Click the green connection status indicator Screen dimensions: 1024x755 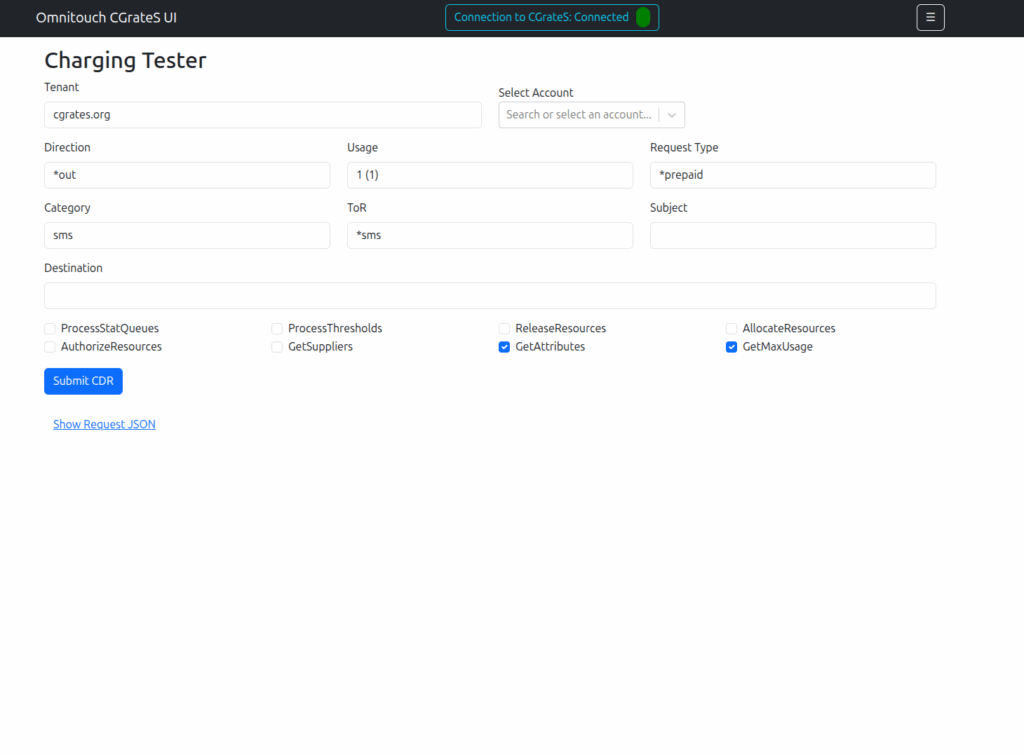(643, 17)
